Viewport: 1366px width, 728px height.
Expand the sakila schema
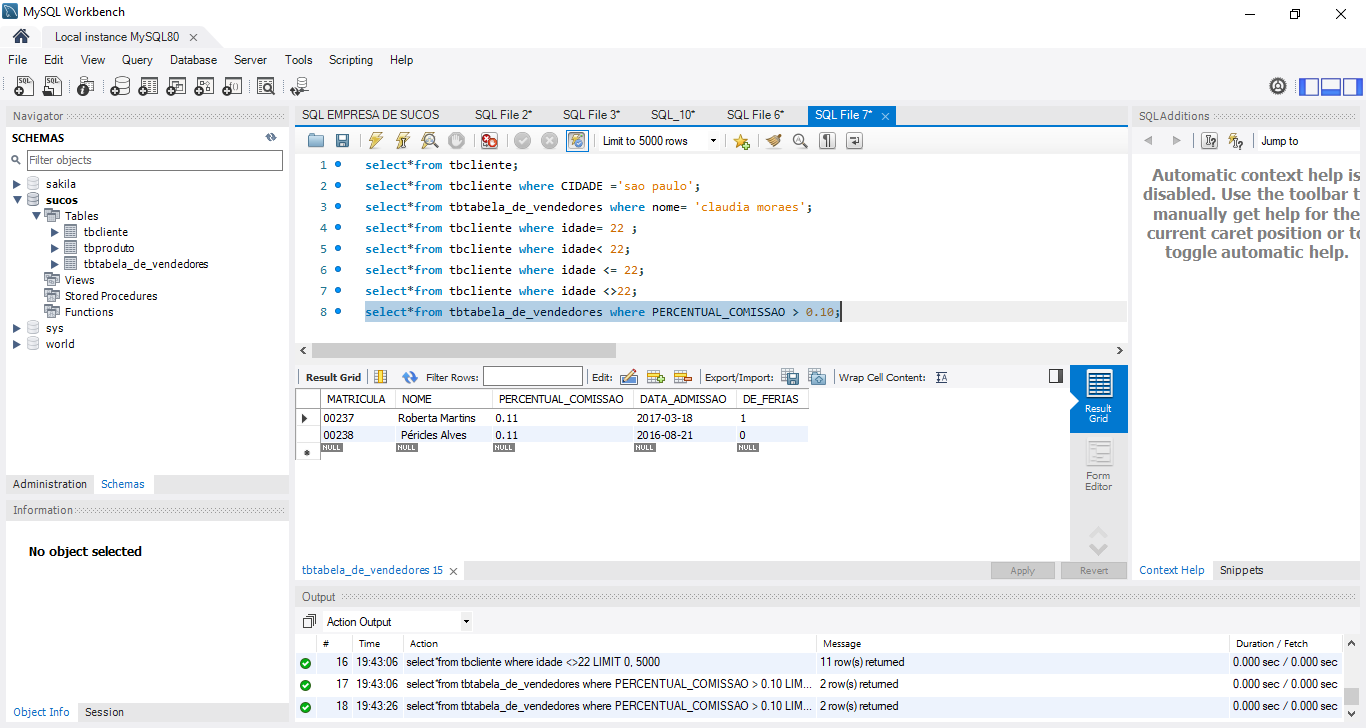pos(17,184)
